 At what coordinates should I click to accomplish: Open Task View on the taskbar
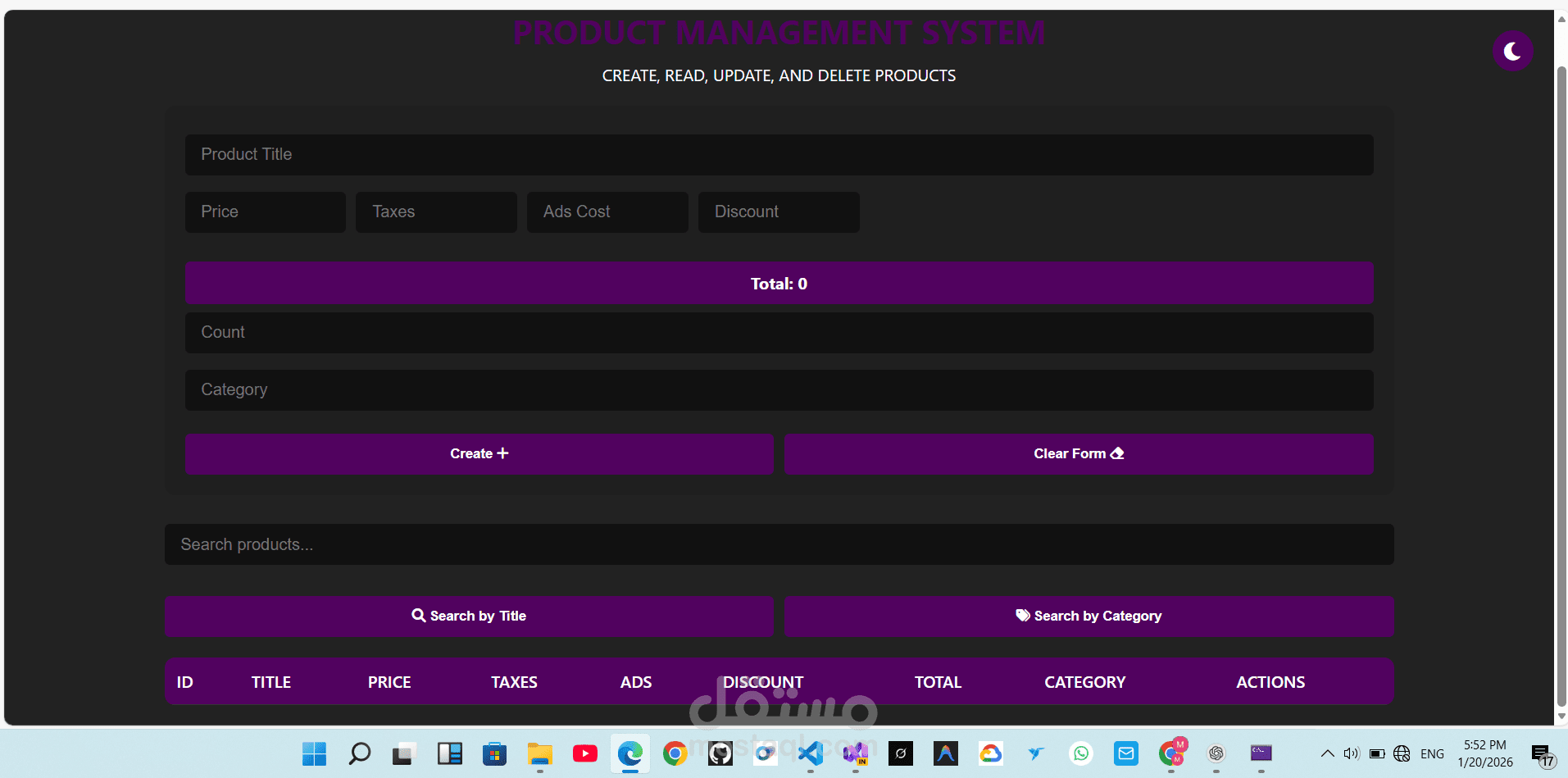coord(404,753)
